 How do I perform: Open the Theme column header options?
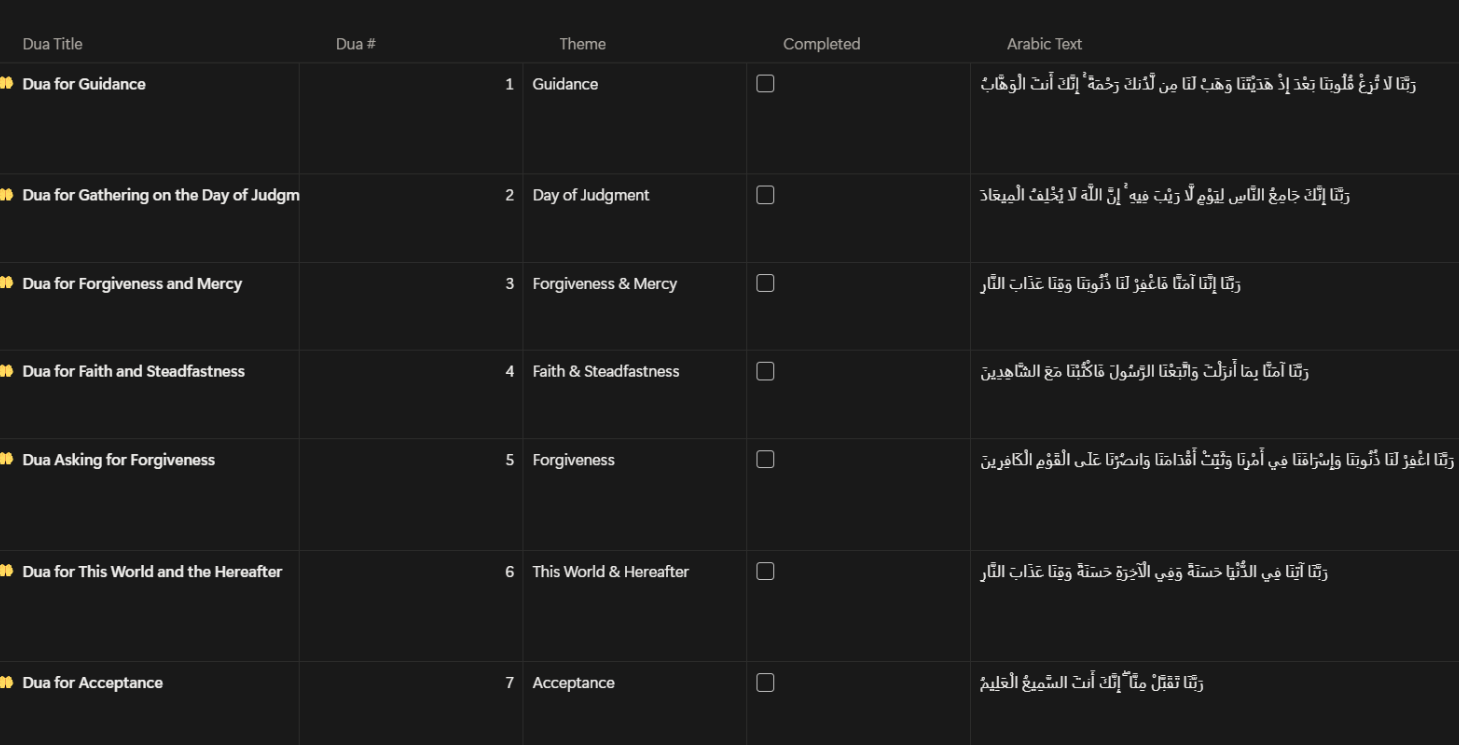tap(582, 44)
